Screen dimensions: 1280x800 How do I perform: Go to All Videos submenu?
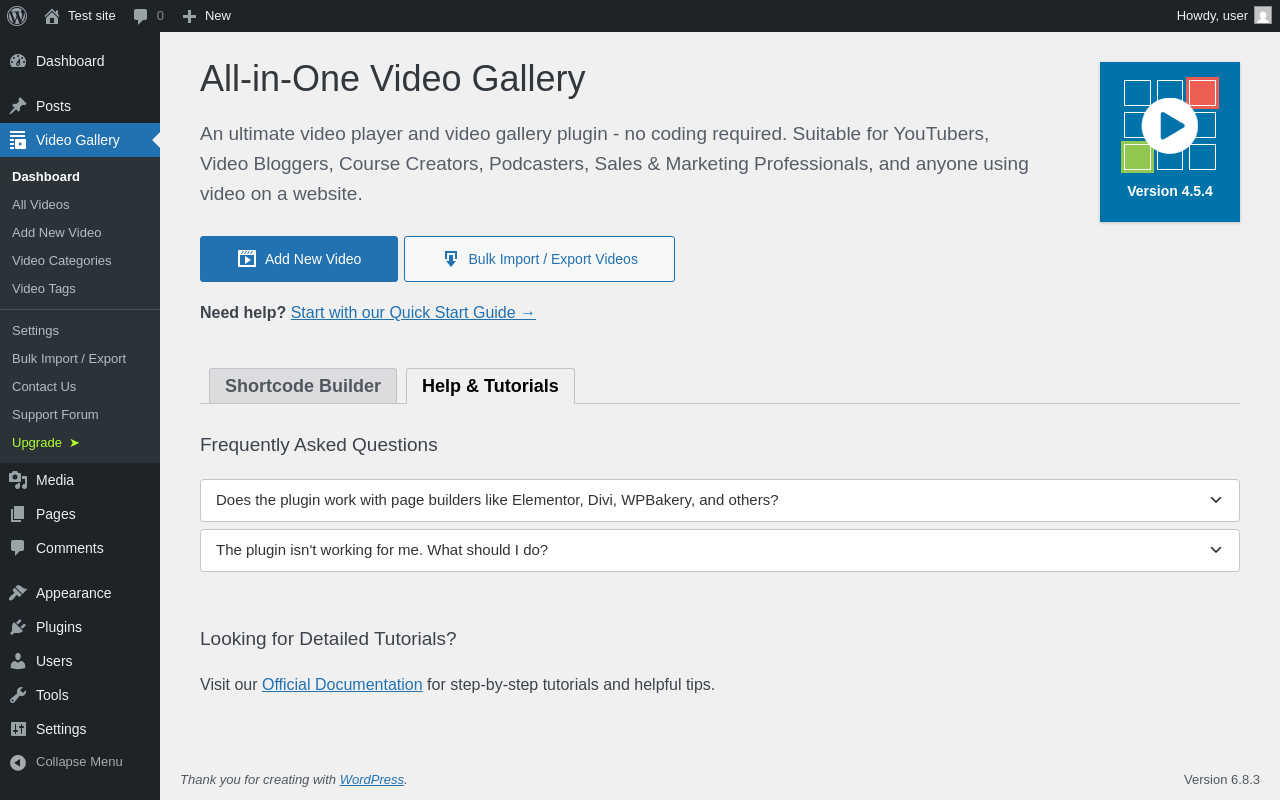41,204
